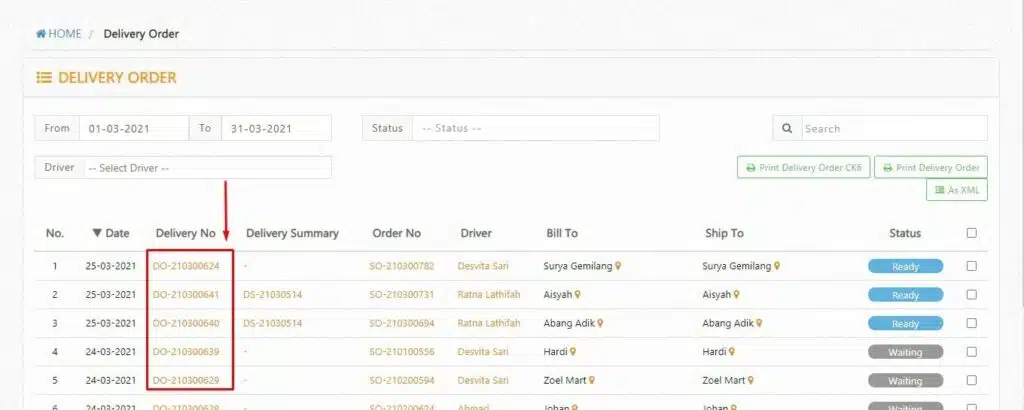Click location pin beside Ship To Zoel Mart
Image resolution: width=1024 pixels, height=410 pixels.
750,380
